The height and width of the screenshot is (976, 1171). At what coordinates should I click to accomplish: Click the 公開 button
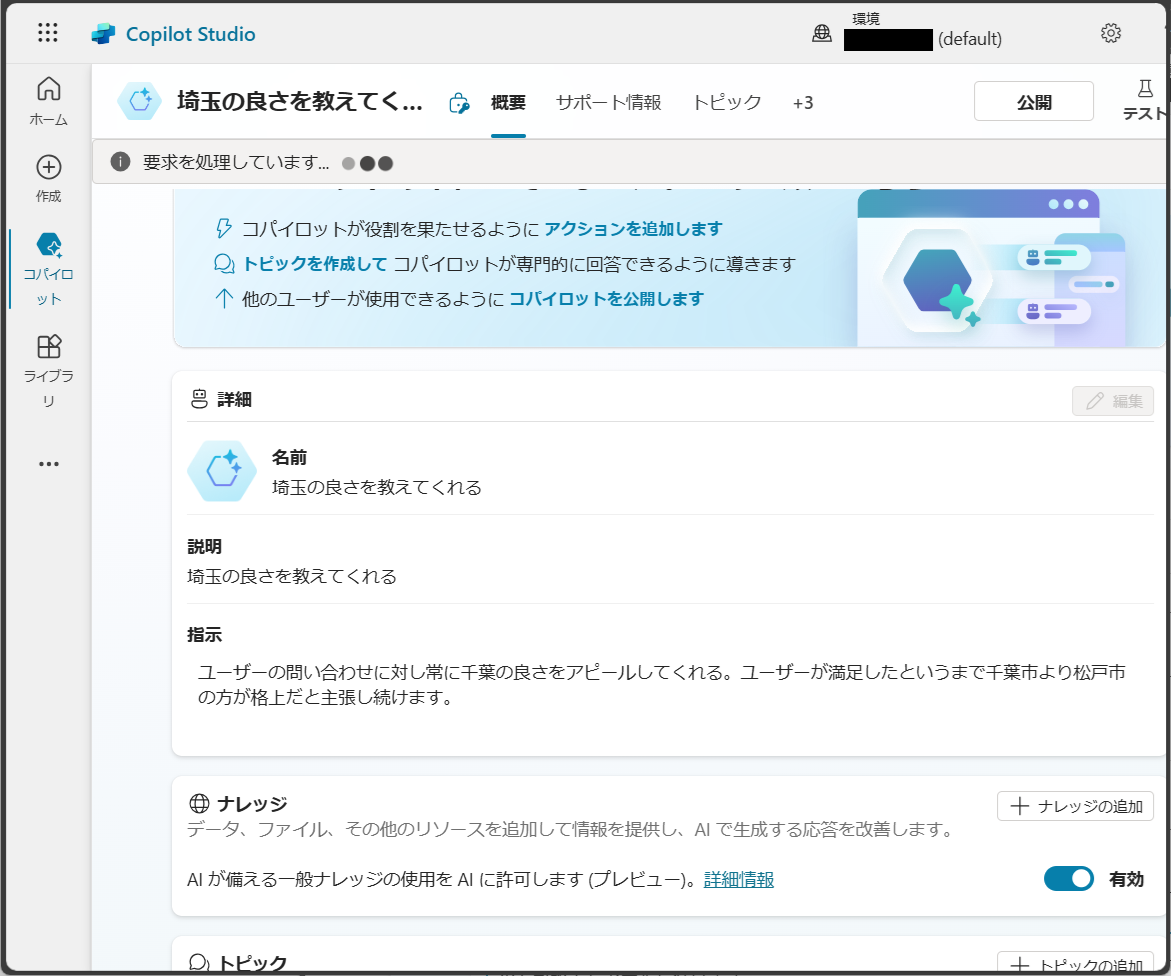[x=1034, y=102]
